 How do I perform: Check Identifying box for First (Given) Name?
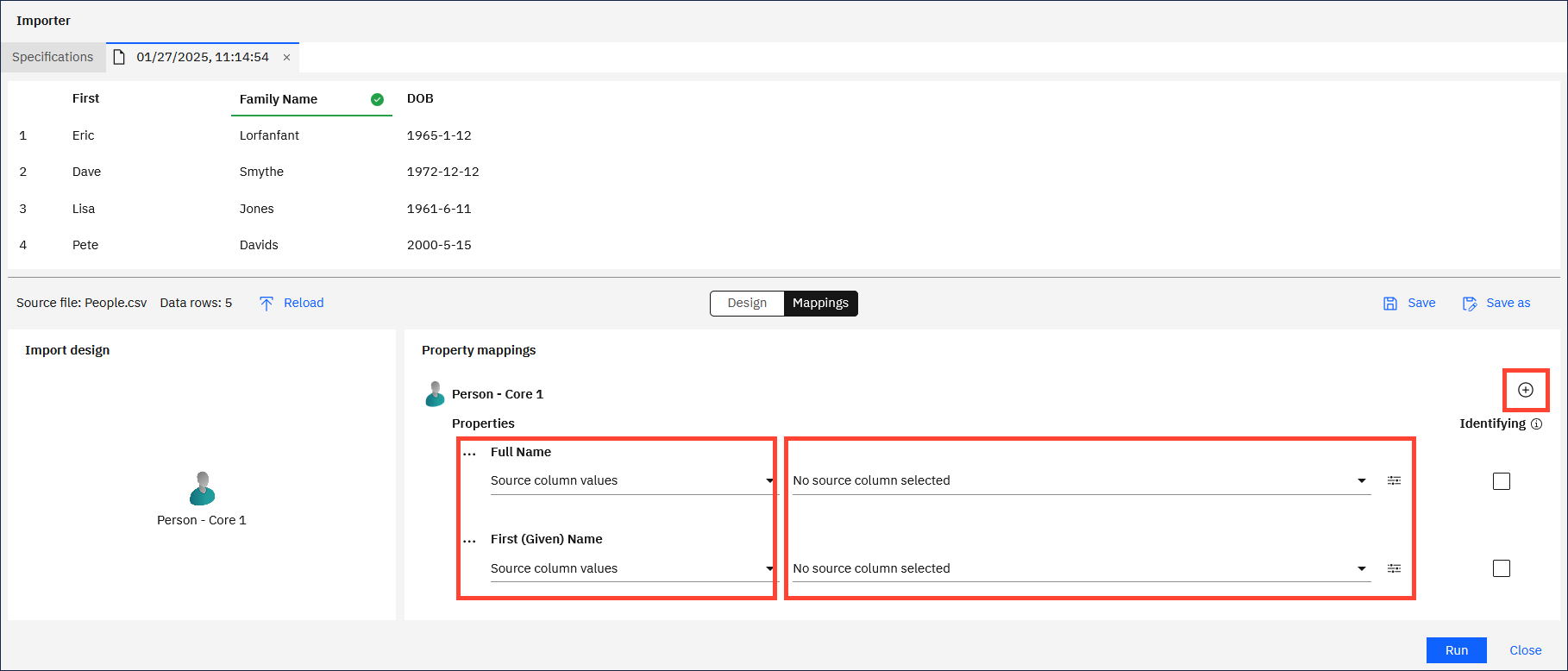[1502, 568]
